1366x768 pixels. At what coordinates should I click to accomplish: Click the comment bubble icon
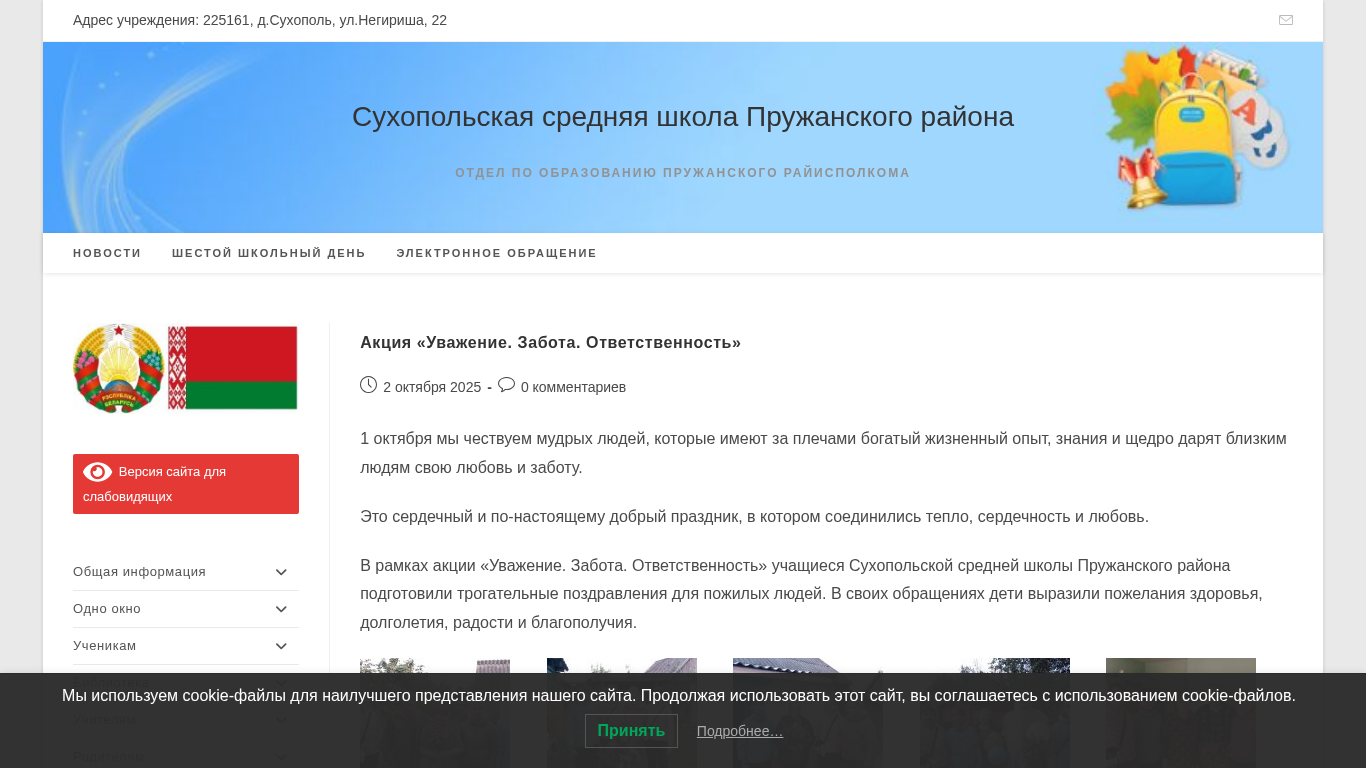506,385
